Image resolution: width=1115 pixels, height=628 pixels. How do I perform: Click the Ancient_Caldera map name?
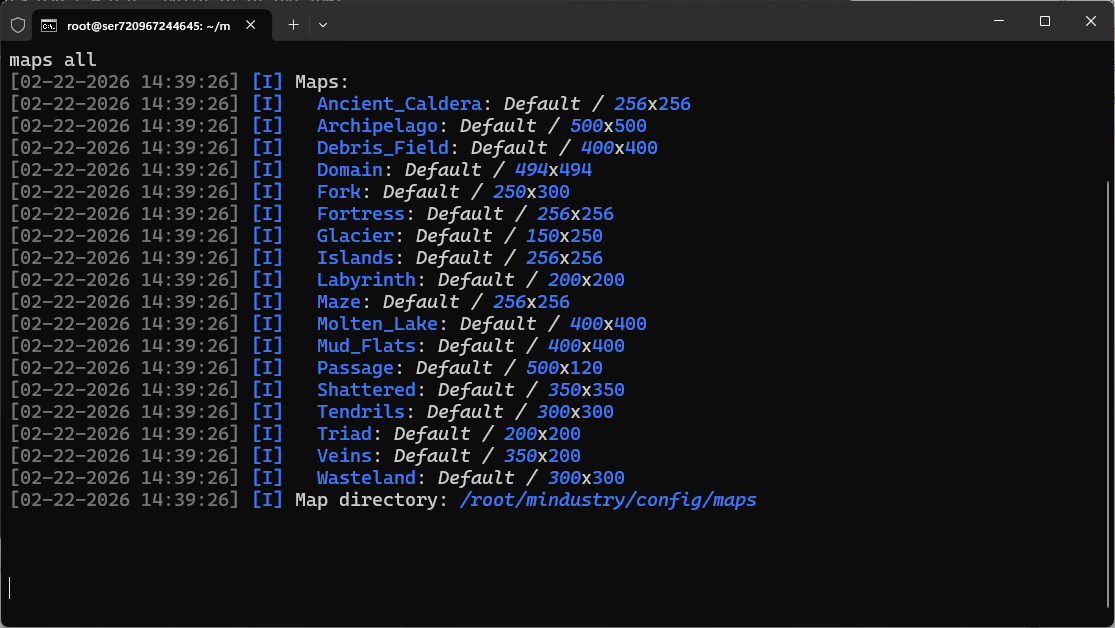tap(399, 104)
